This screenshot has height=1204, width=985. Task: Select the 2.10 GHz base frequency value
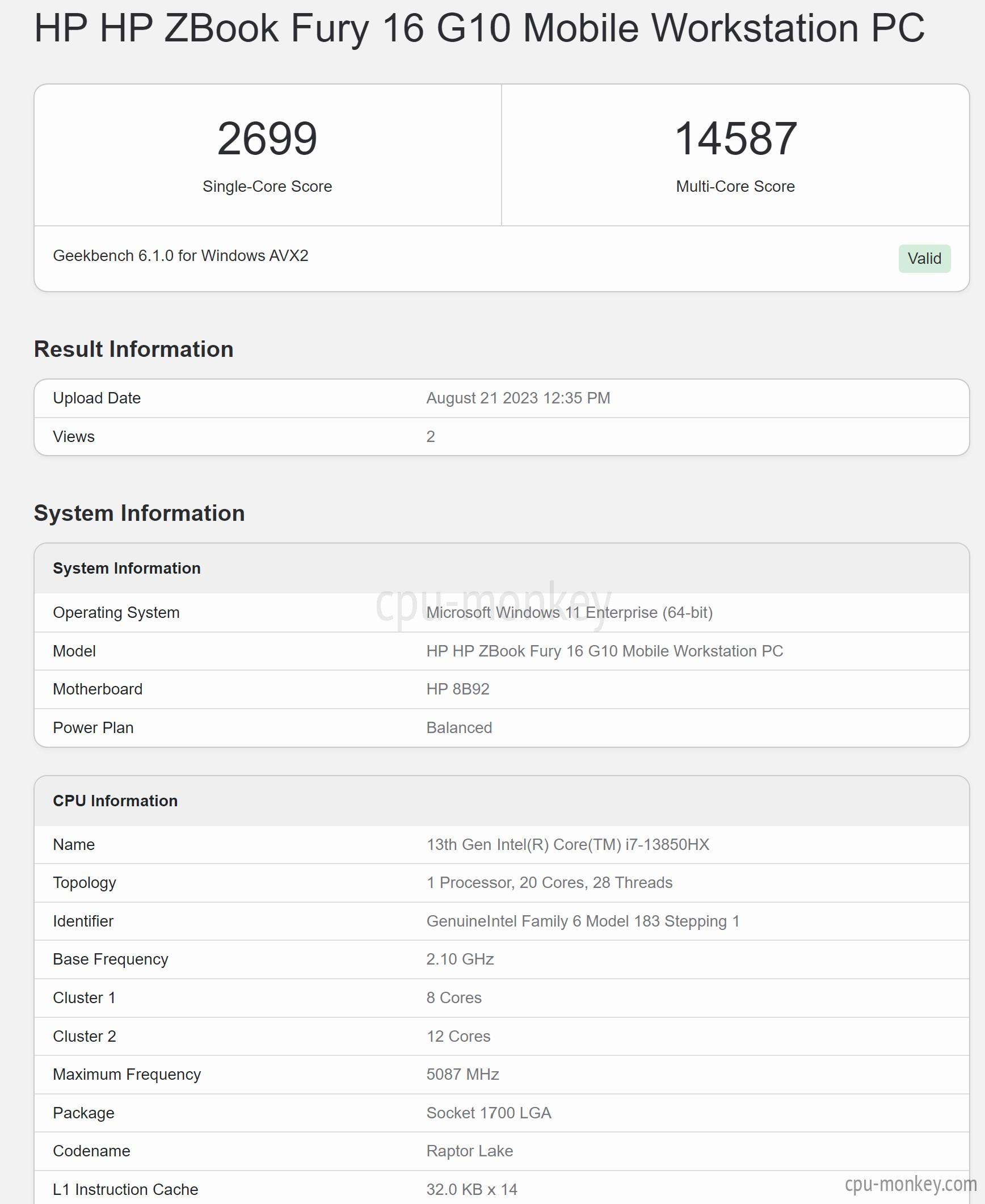(460, 959)
